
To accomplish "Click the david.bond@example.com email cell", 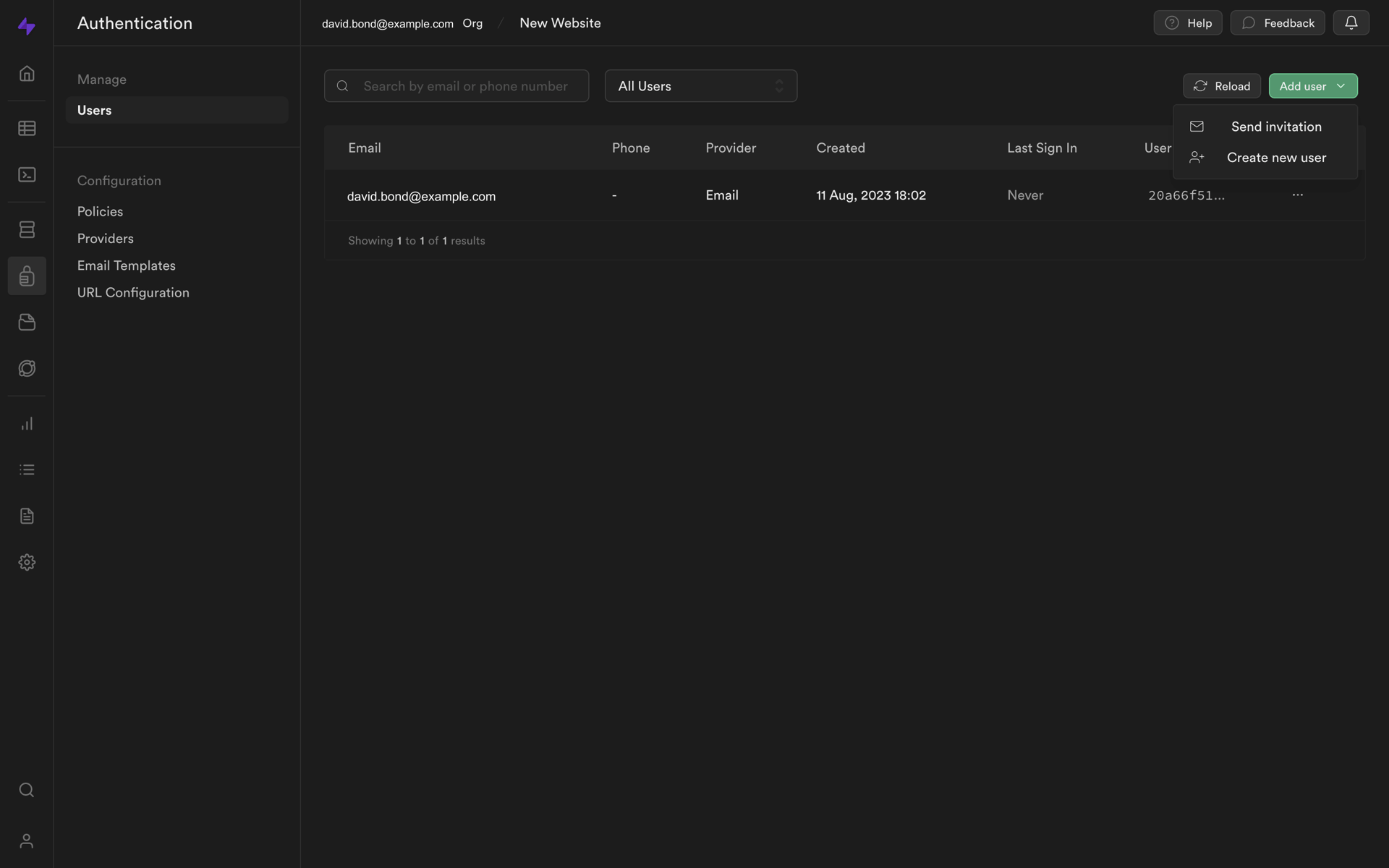I will (x=421, y=196).
